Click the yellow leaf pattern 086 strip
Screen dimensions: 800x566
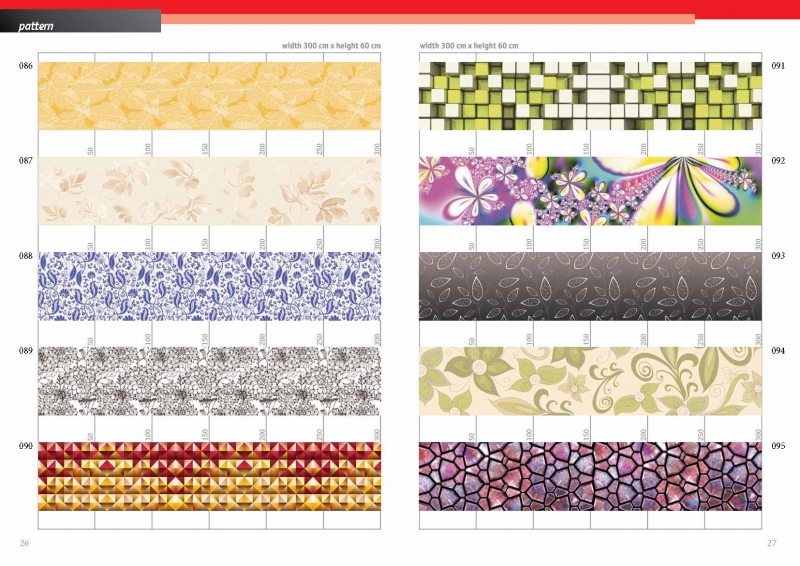(x=209, y=95)
